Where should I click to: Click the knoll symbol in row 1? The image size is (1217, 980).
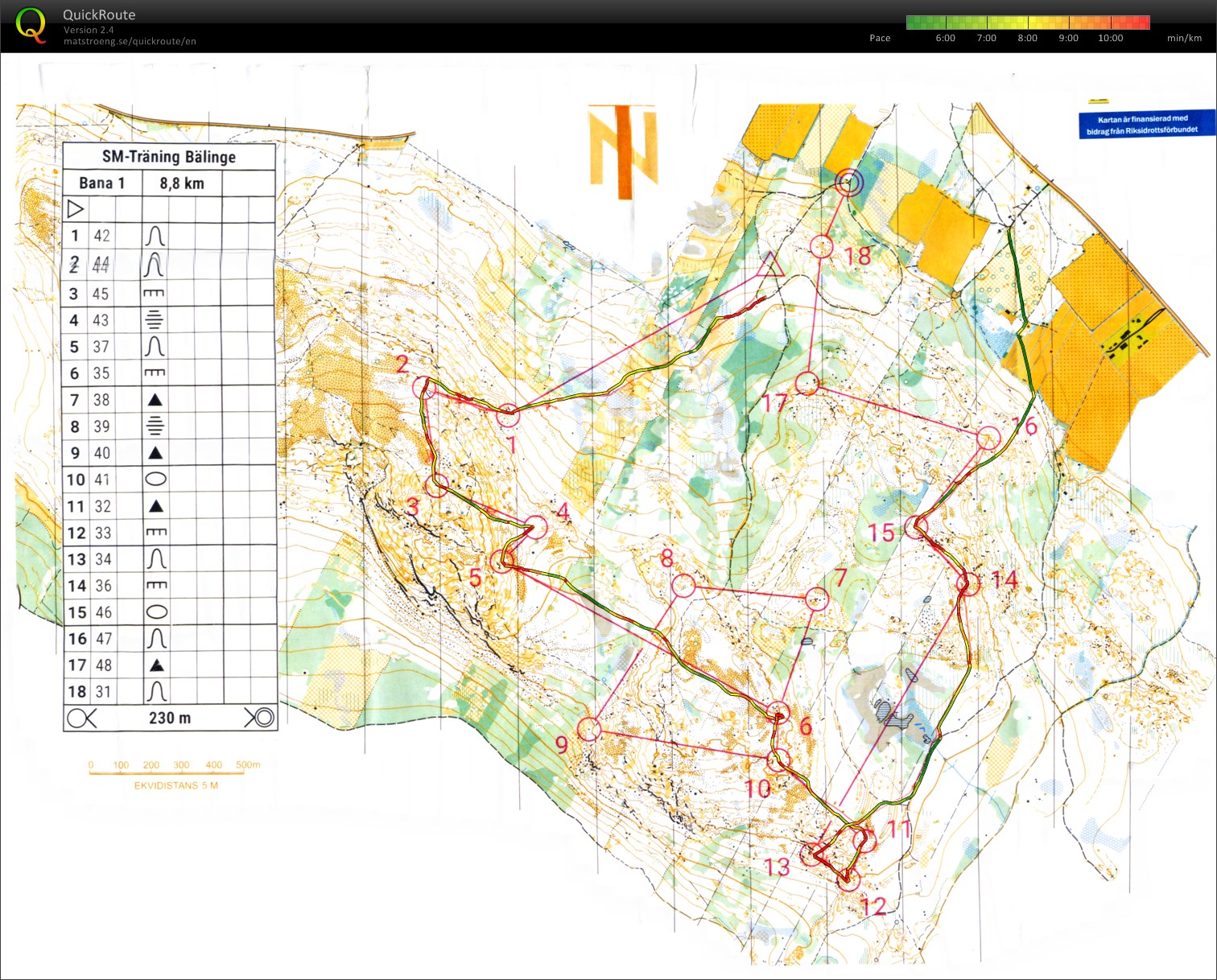(155, 236)
